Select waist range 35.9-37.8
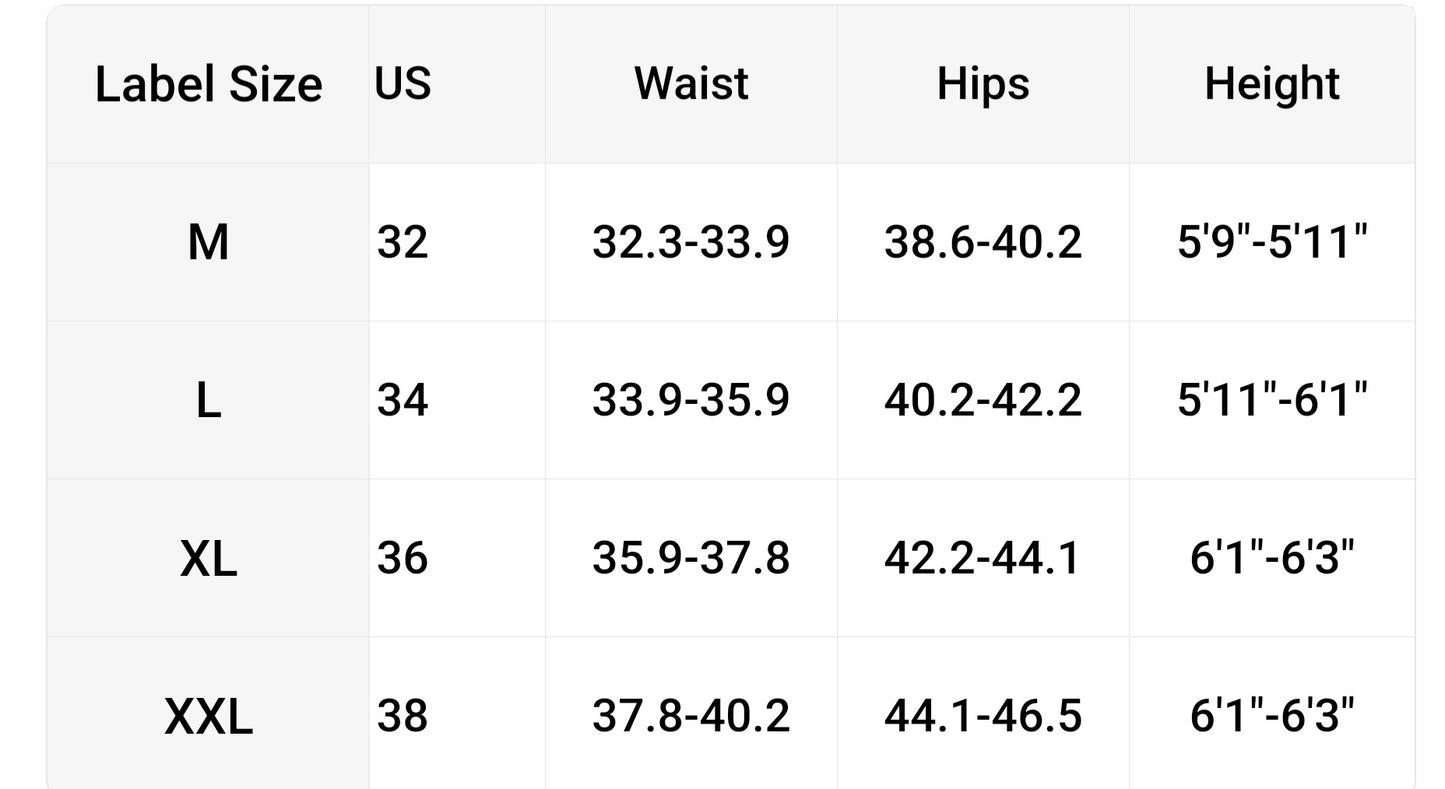Image resolution: width=1445 pixels, height=789 pixels. tap(691, 558)
